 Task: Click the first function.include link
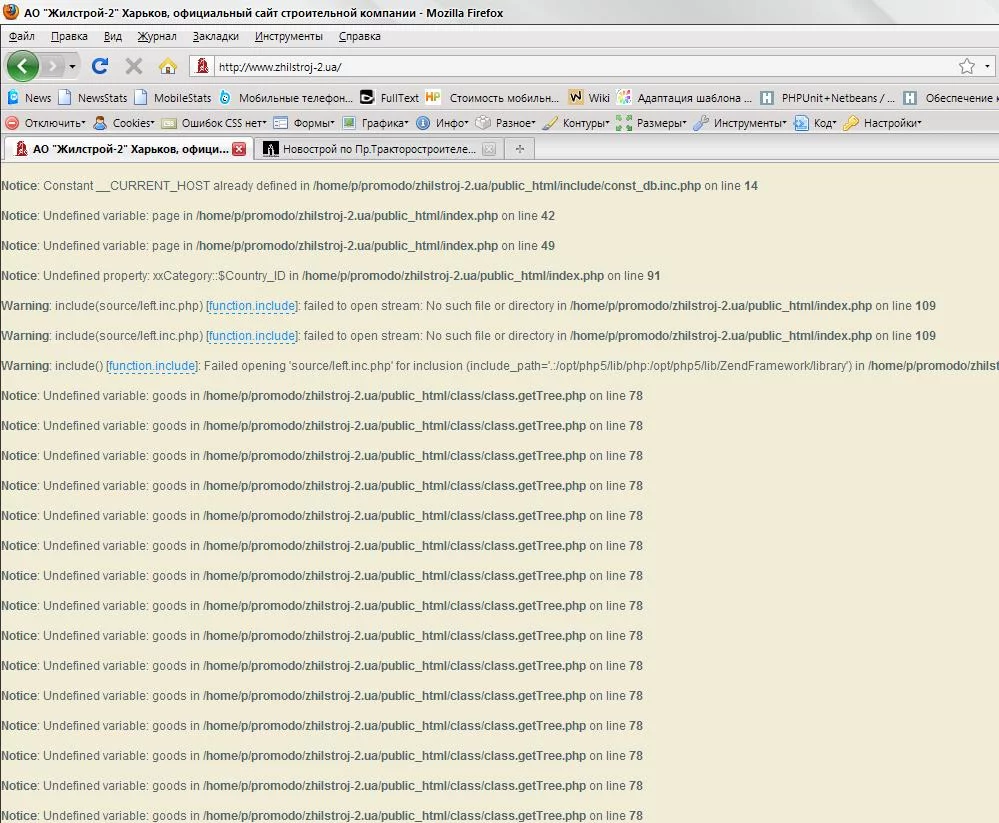click(x=252, y=306)
